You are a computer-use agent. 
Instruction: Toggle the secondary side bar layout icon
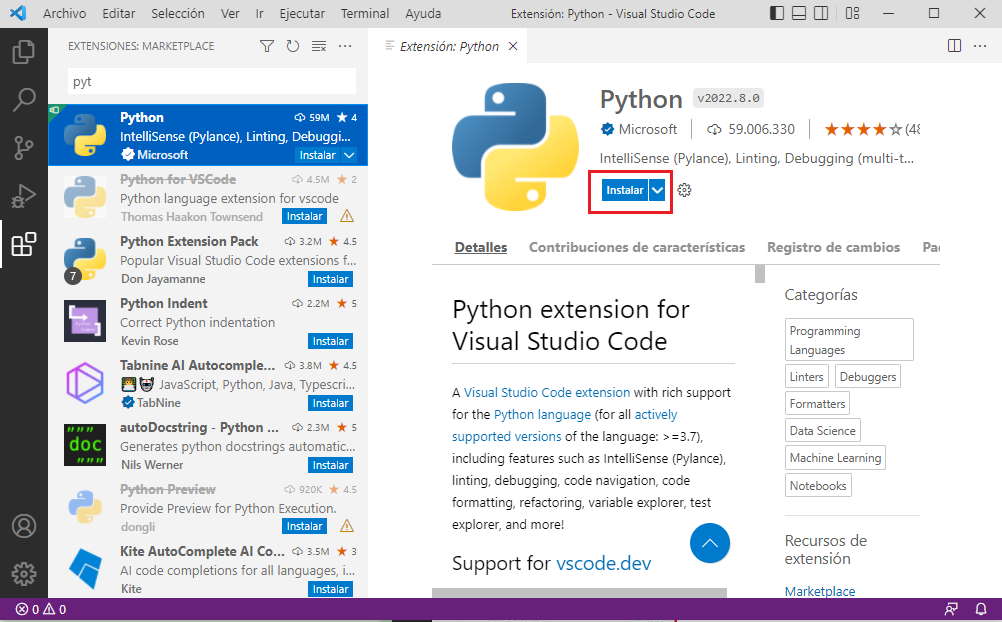821,13
